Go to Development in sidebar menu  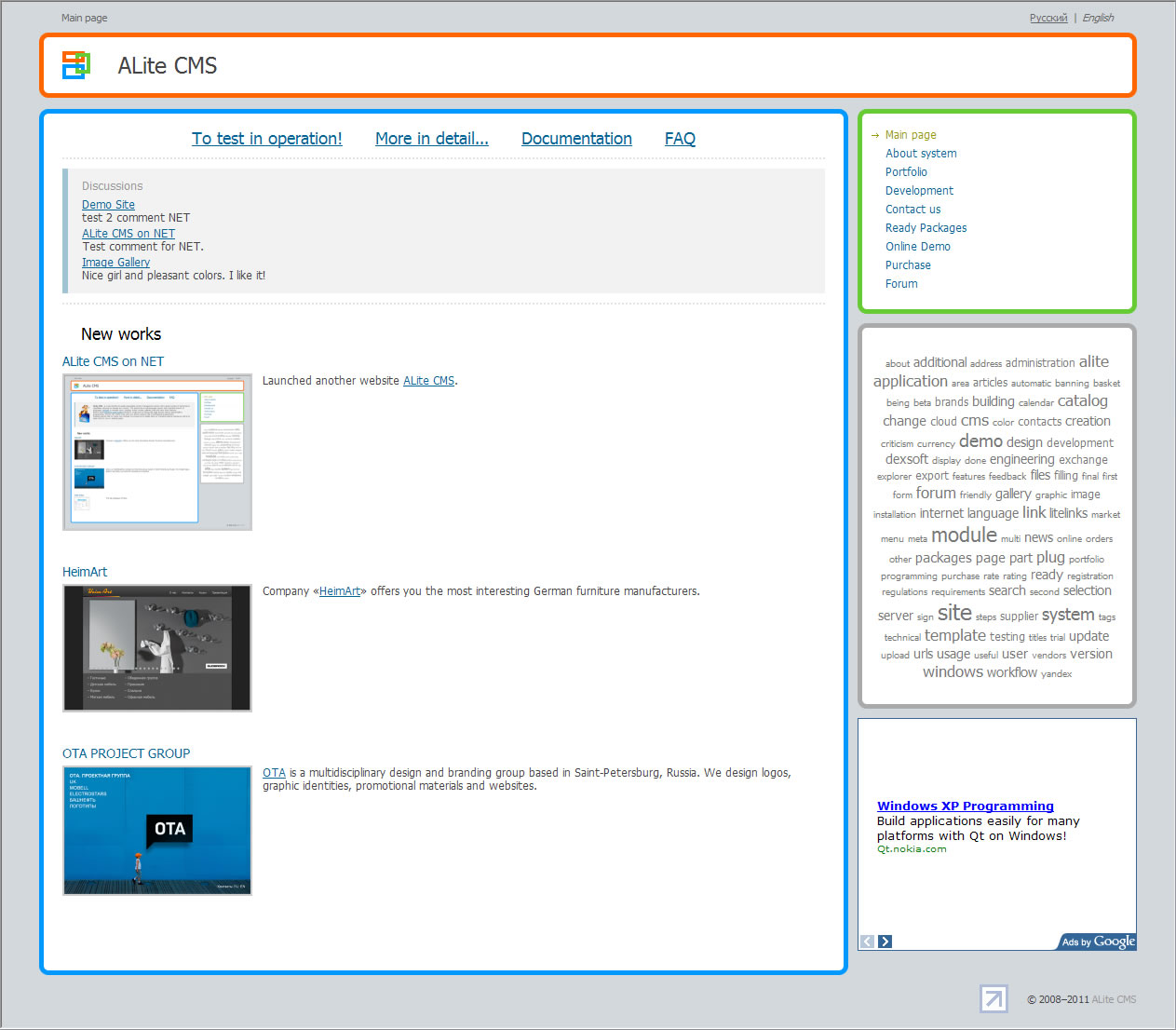(x=919, y=191)
